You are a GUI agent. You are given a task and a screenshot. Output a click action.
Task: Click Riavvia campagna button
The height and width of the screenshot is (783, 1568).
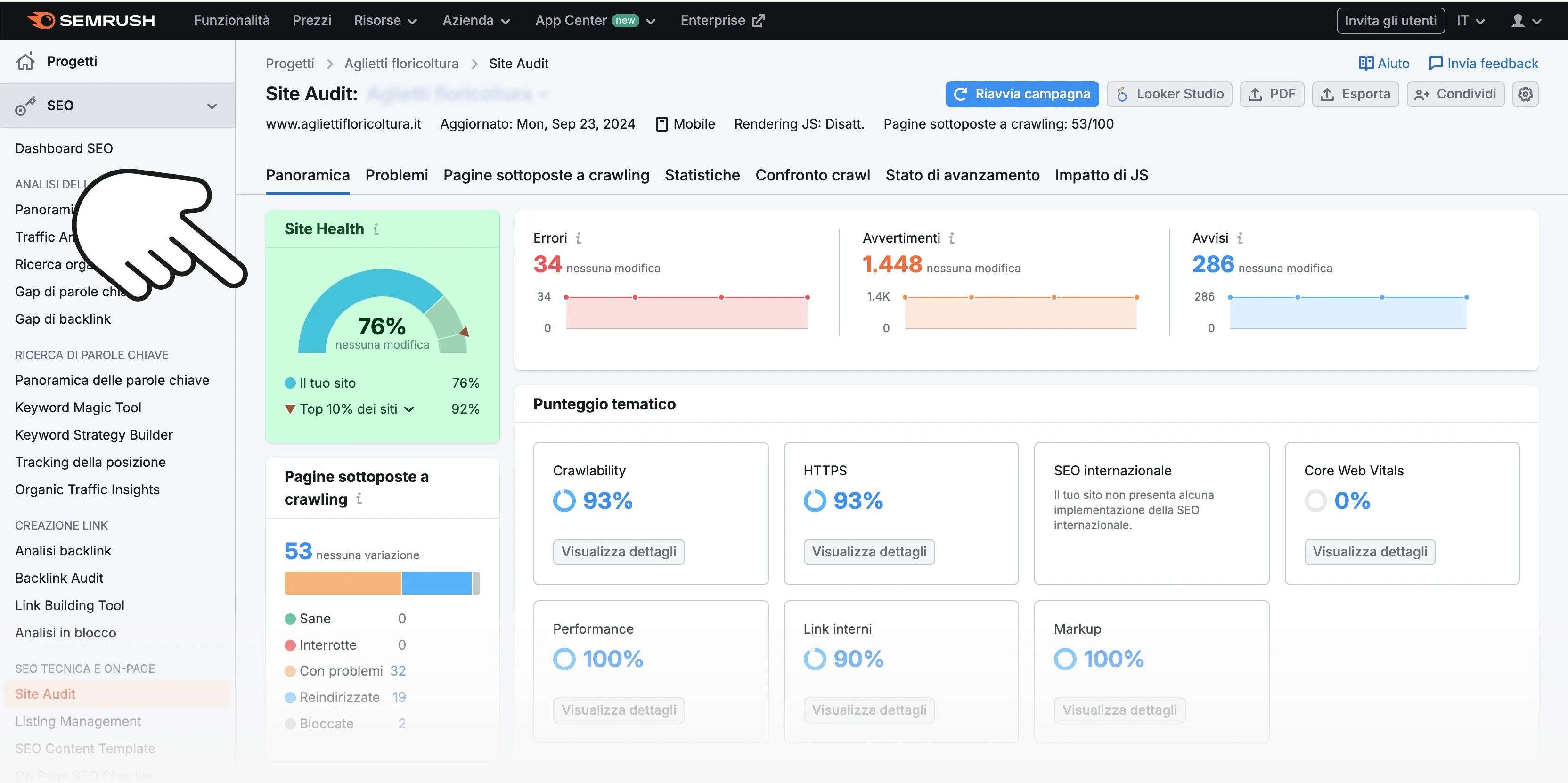coord(1021,94)
